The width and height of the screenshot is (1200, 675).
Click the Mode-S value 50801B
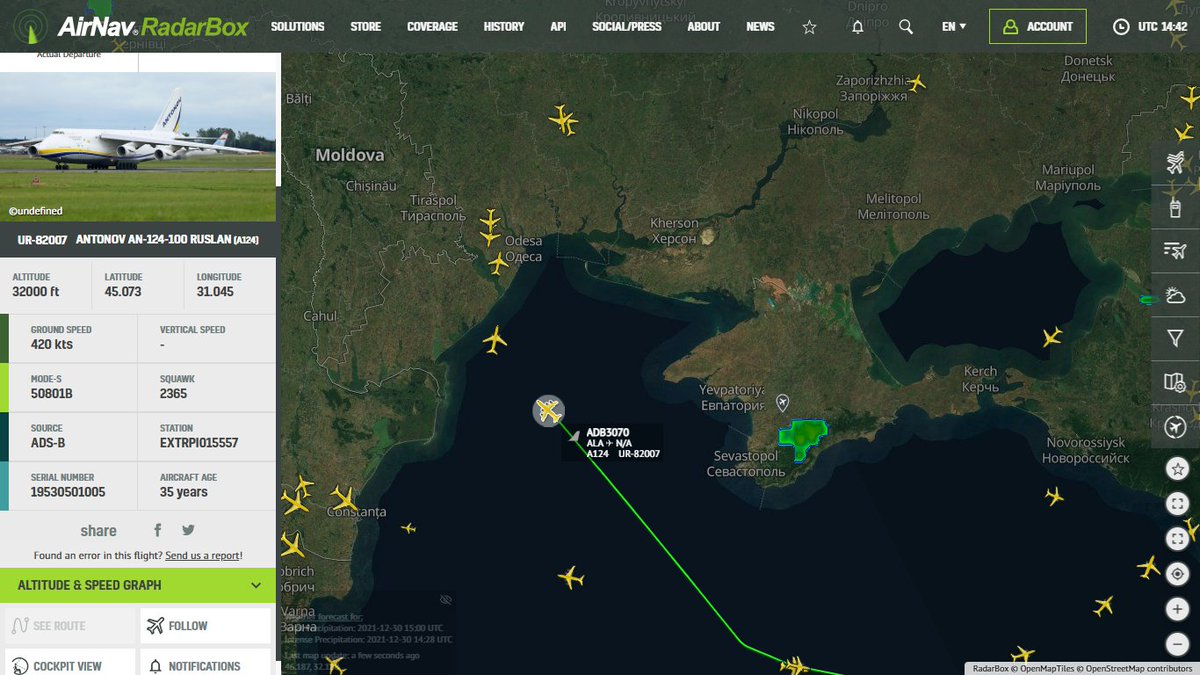pyautogui.click(x=52, y=393)
